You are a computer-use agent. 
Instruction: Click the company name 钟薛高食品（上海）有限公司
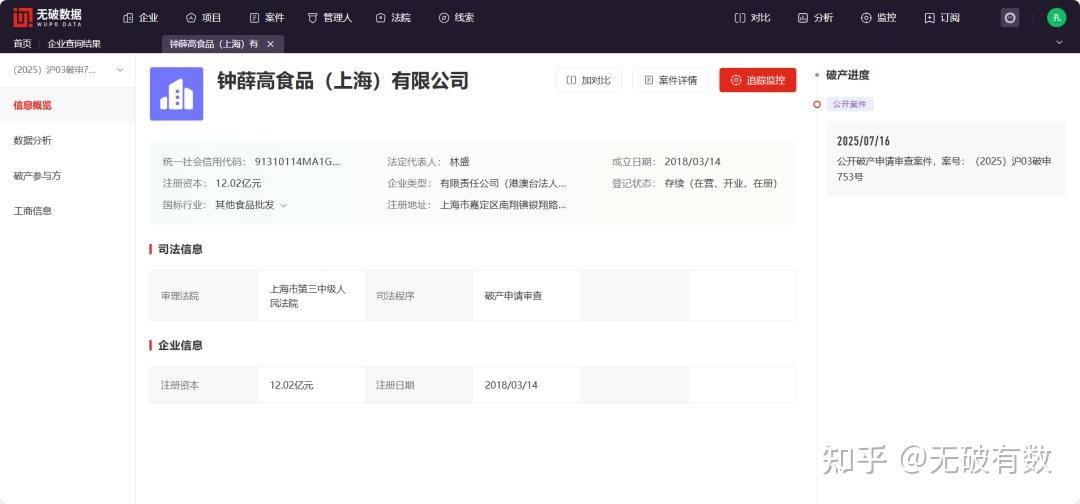click(x=343, y=81)
